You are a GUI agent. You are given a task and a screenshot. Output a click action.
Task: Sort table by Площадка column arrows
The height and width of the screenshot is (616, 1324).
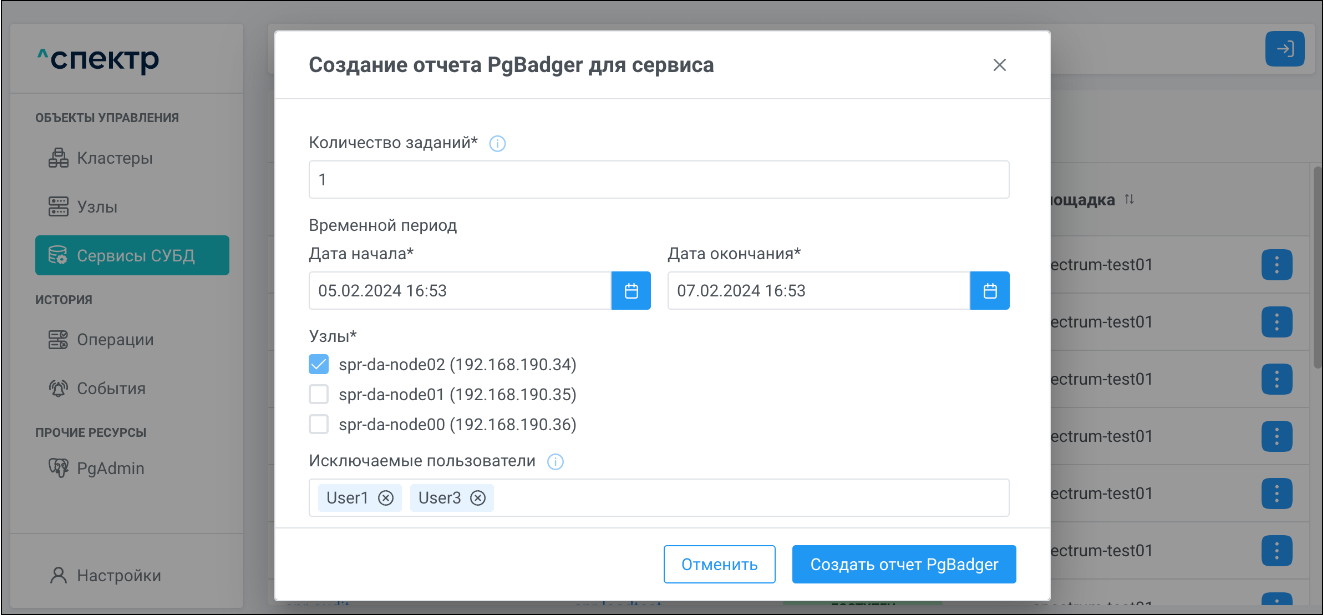click(x=1129, y=200)
